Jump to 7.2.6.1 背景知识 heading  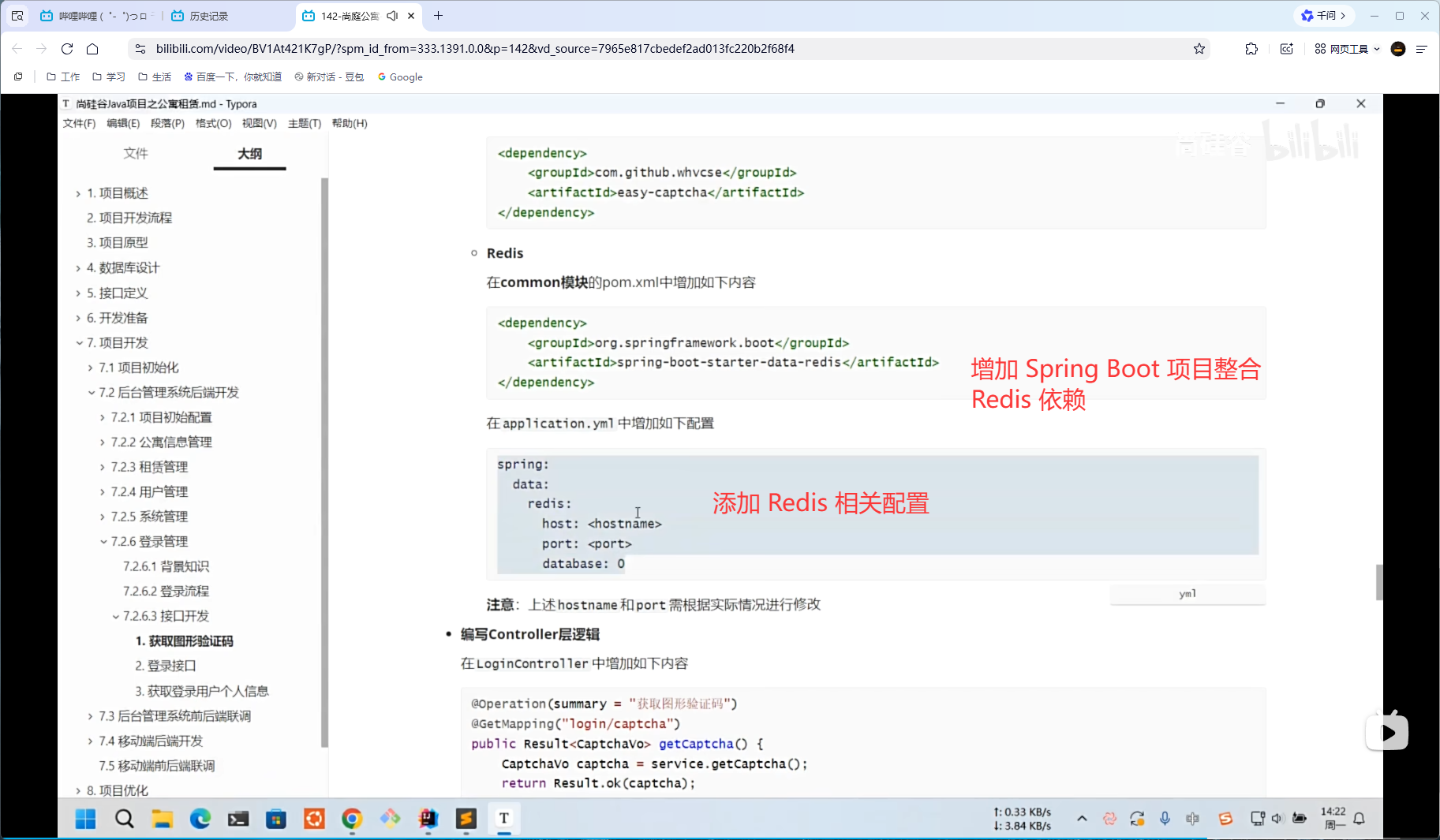click(x=166, y=566)
